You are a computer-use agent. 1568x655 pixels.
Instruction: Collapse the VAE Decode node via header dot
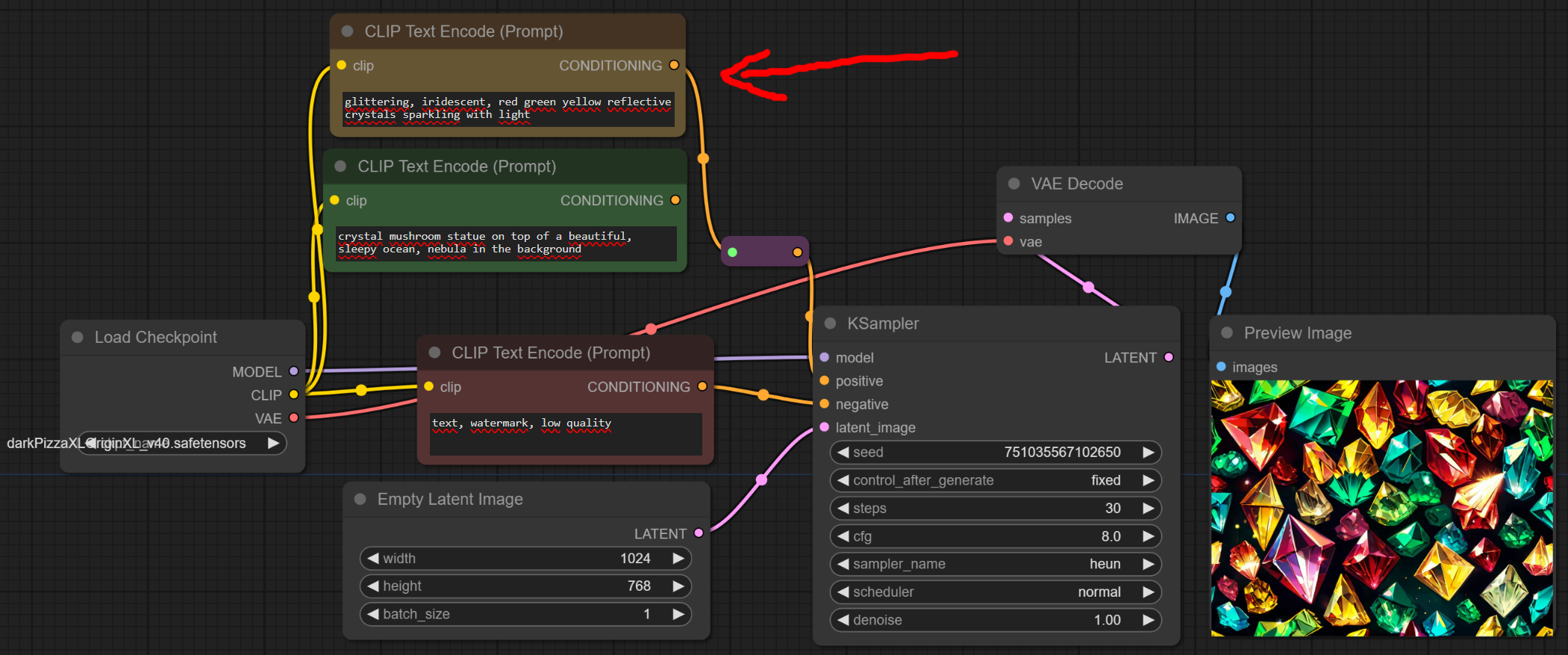(1013, 184)
